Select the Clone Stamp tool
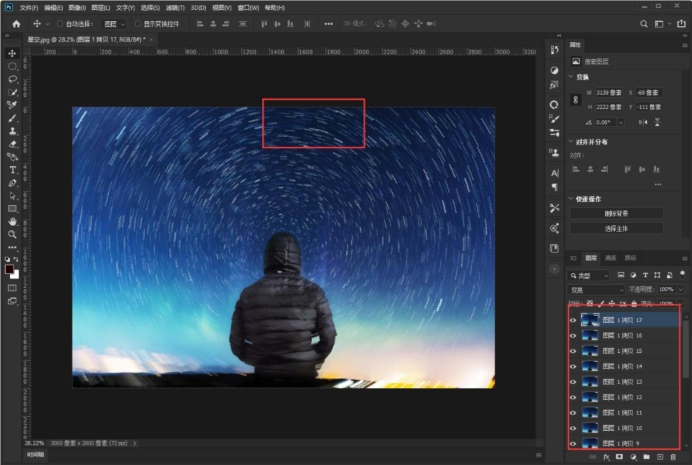Image resolution: width=692 pixels, height=465 pixels. tap(12, 131)
